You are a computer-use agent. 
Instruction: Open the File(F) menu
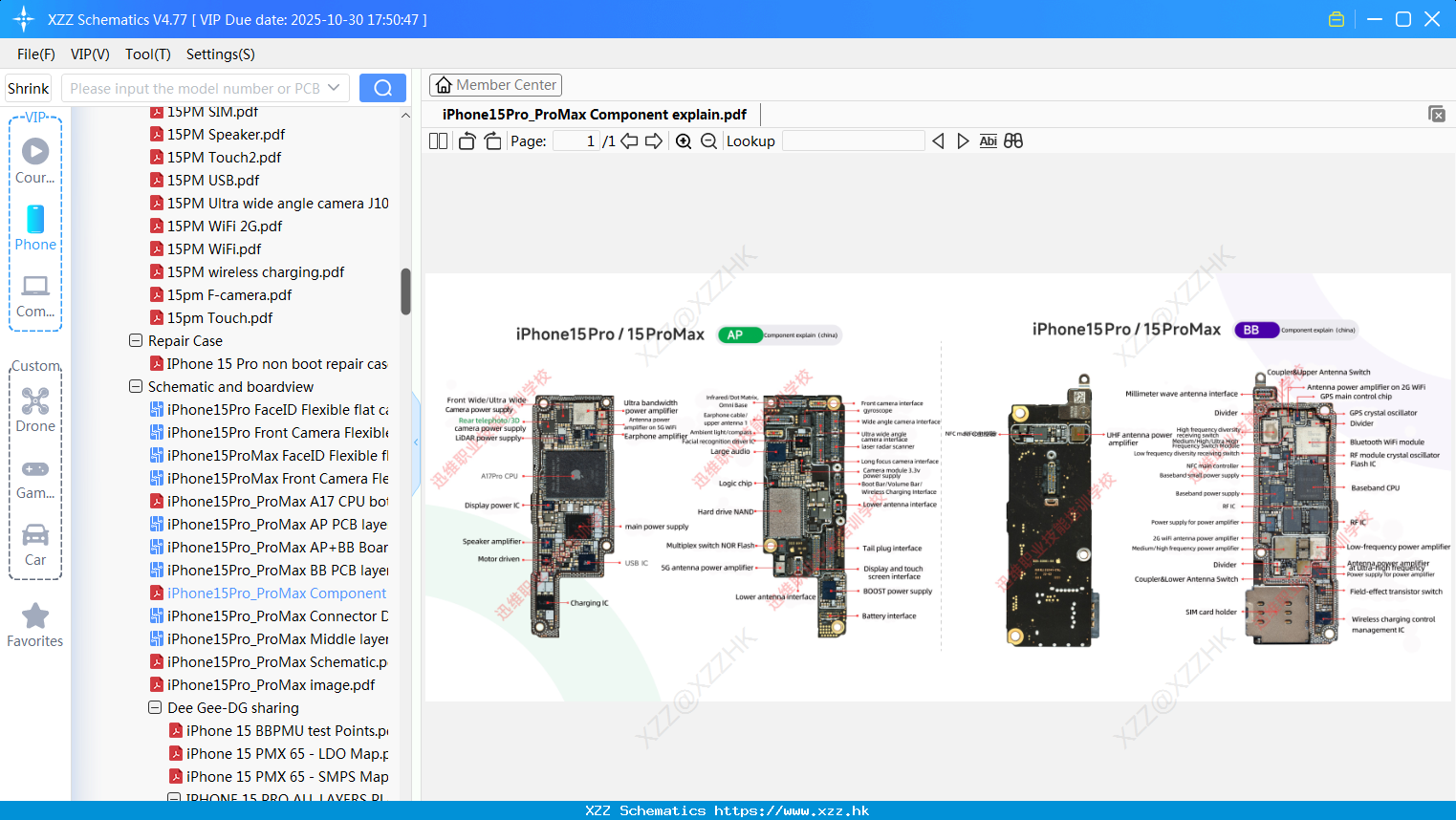tap(36, 54)
